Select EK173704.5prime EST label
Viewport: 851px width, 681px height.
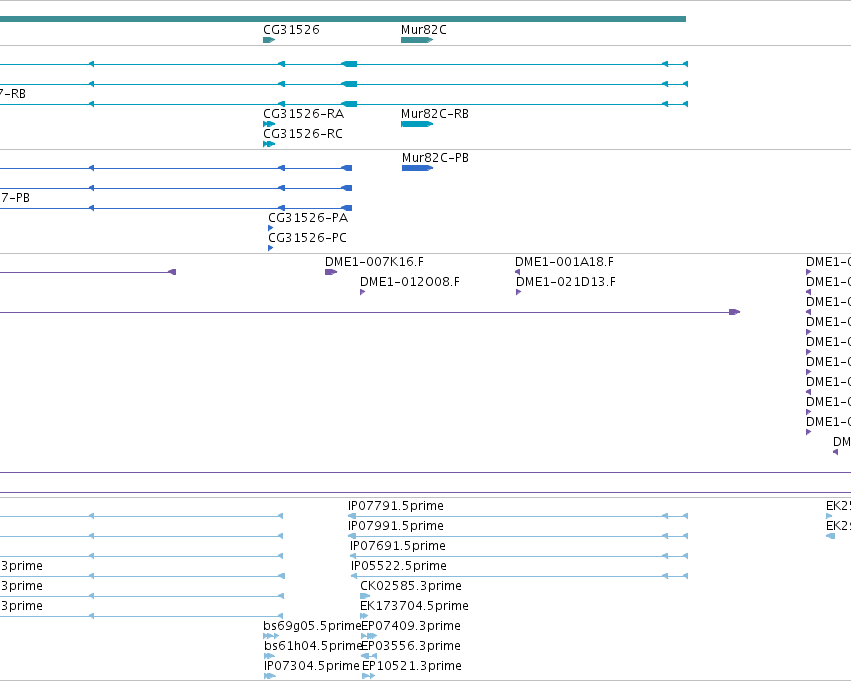coord(415,607)
